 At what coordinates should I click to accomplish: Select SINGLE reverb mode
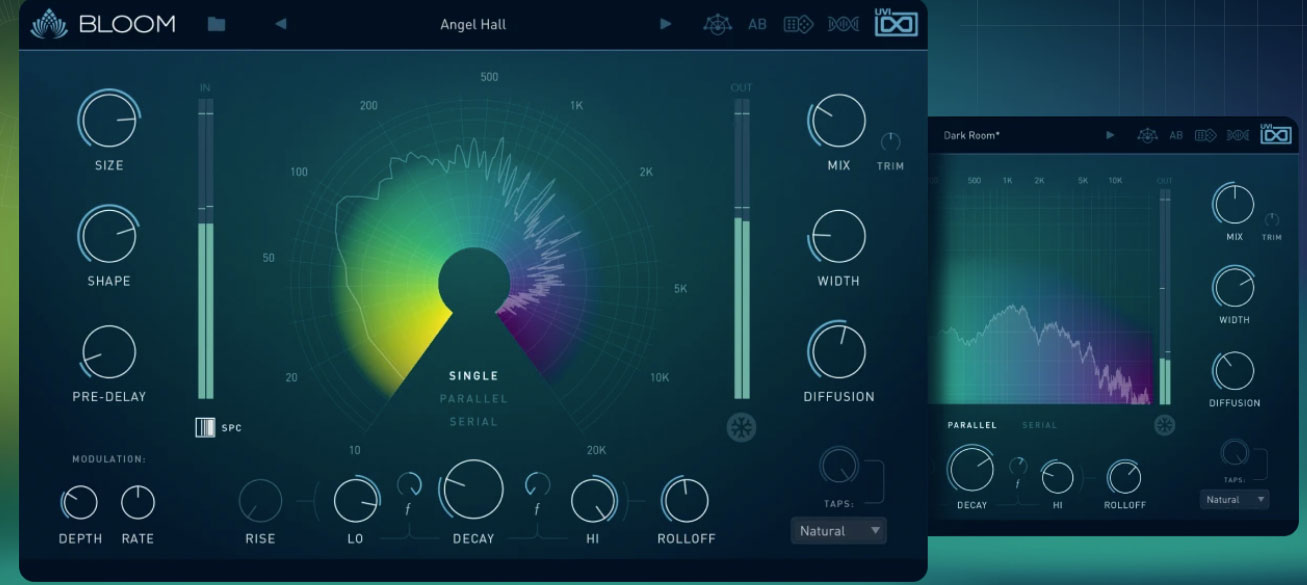(473, 376)
